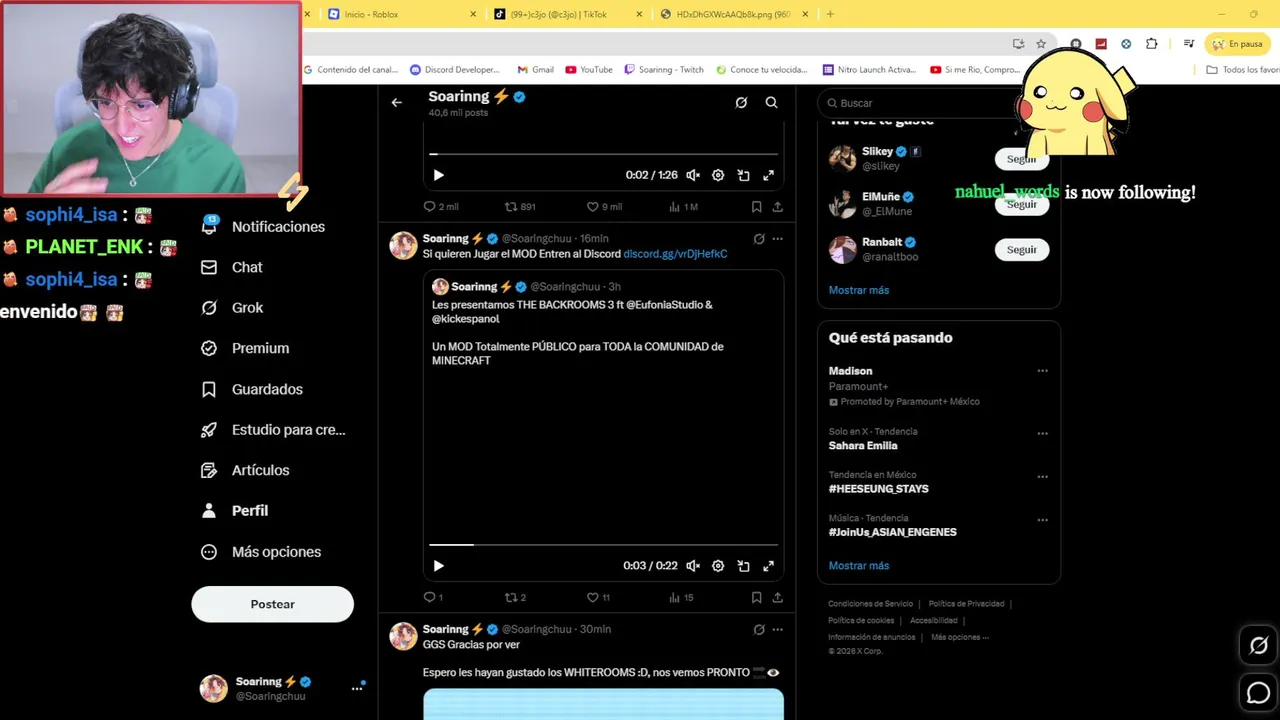Switch to the Inicio - Roblox tab
1280x720 pixels.
400,14
